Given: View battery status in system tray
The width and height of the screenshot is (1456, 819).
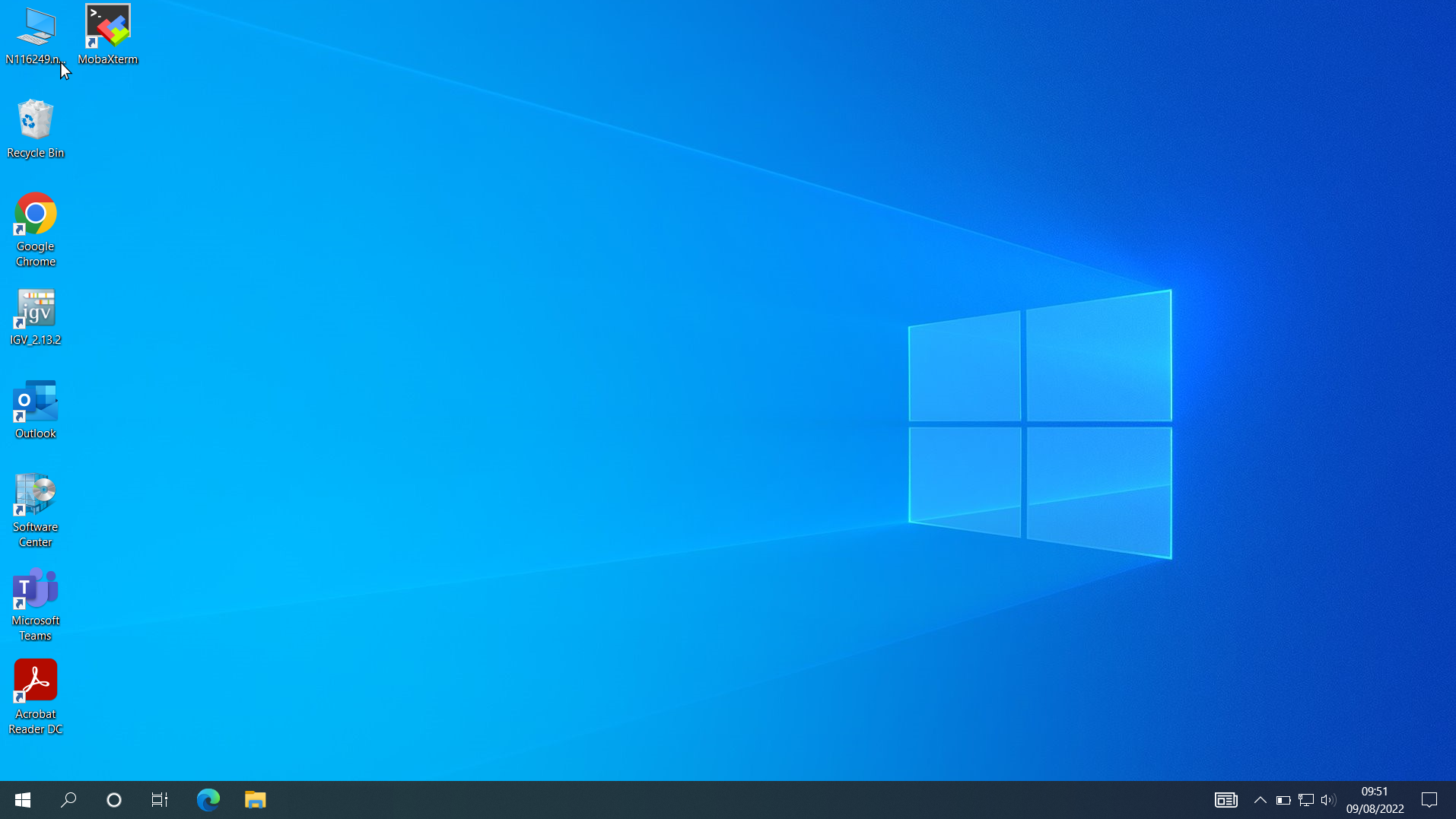Looking at the screenshot, I should click(1283, 799).
